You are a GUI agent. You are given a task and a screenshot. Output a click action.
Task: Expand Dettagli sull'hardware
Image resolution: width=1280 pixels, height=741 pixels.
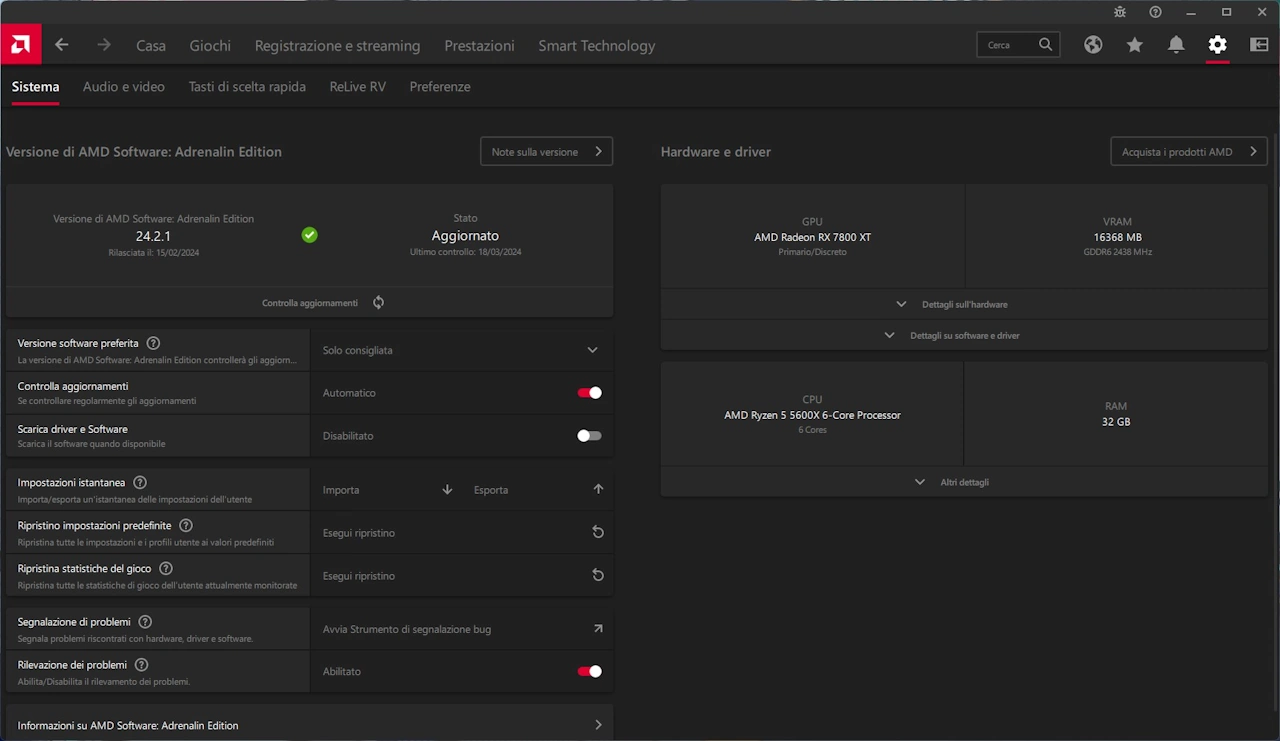(x=964, y=304)
